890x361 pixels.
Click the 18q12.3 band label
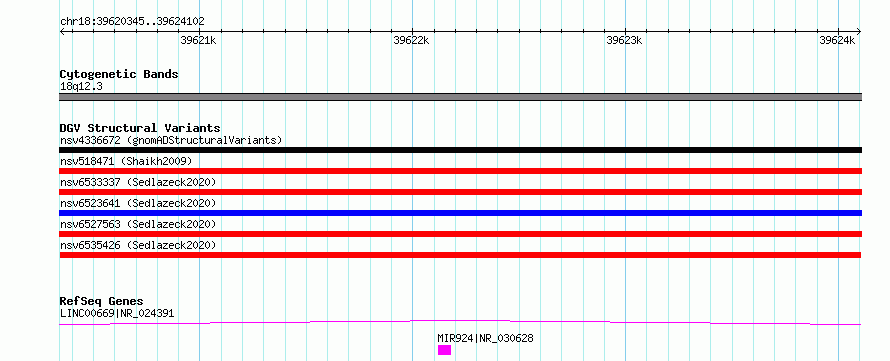tap(81, 87)
